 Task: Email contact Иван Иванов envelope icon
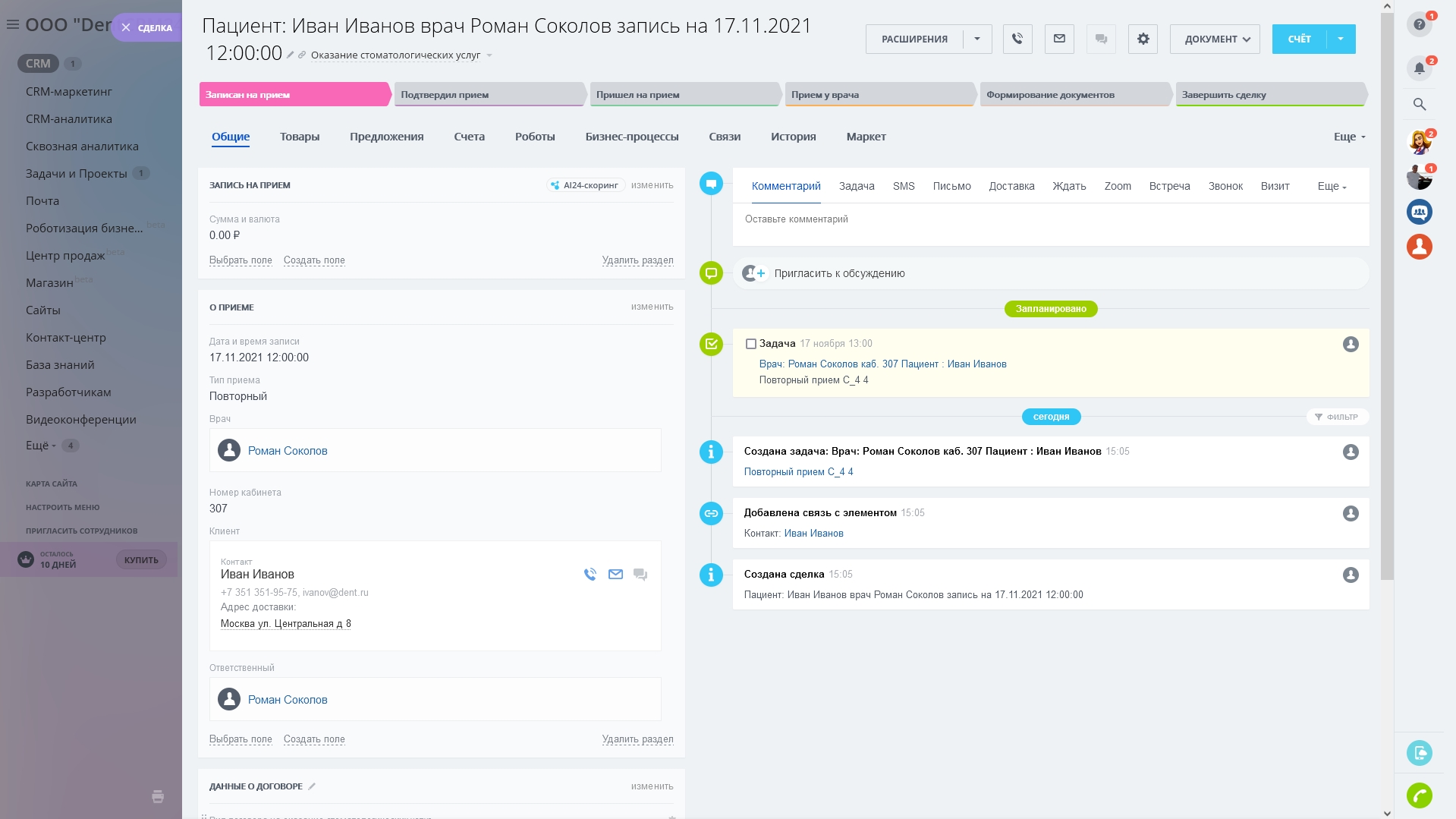coord(615,575)
